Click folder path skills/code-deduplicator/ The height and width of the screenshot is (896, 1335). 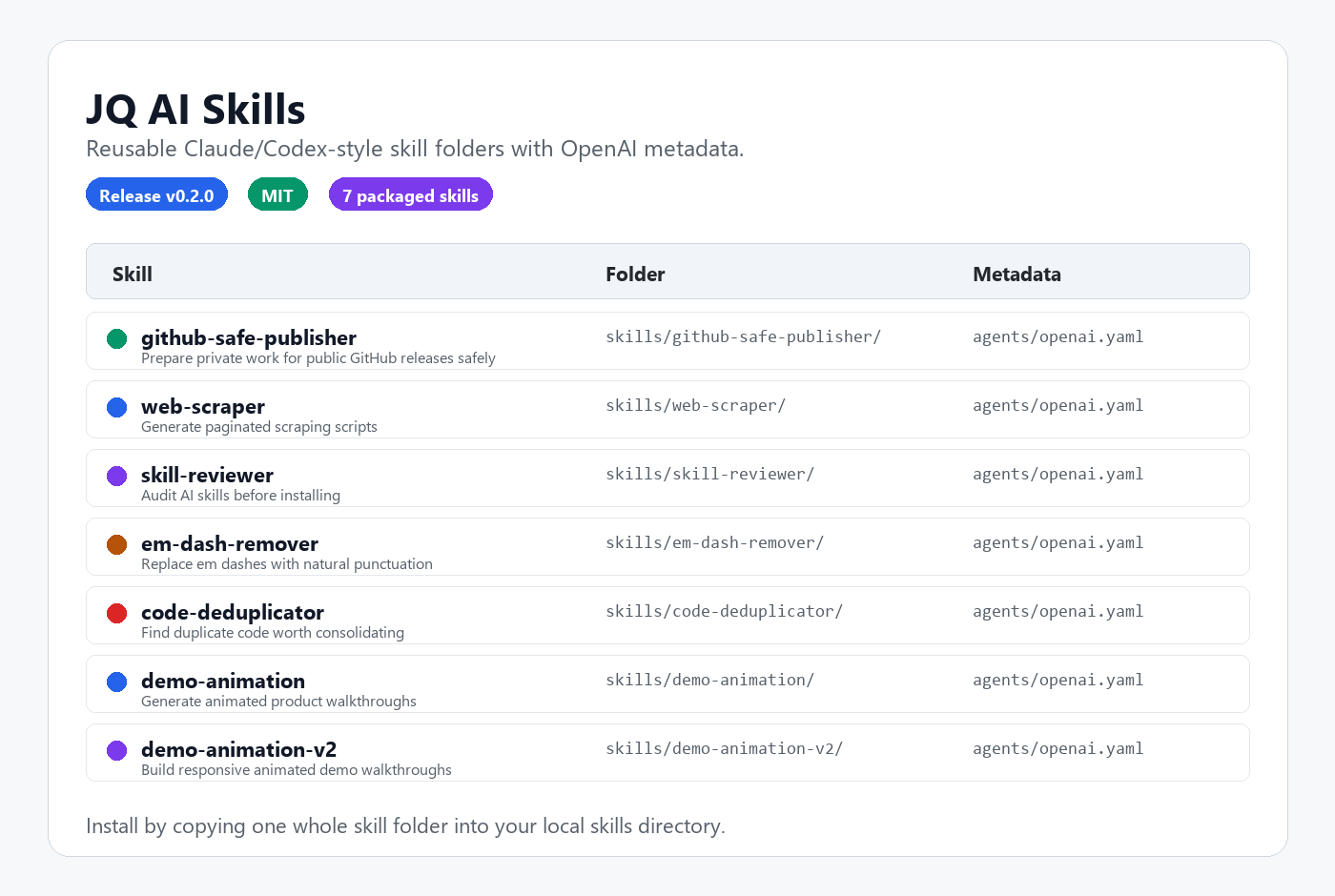tap(724, 611)
